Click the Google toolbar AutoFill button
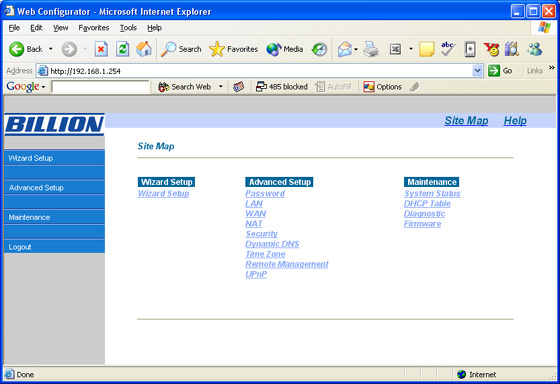 pyautogui.click(x=334, y=87)
